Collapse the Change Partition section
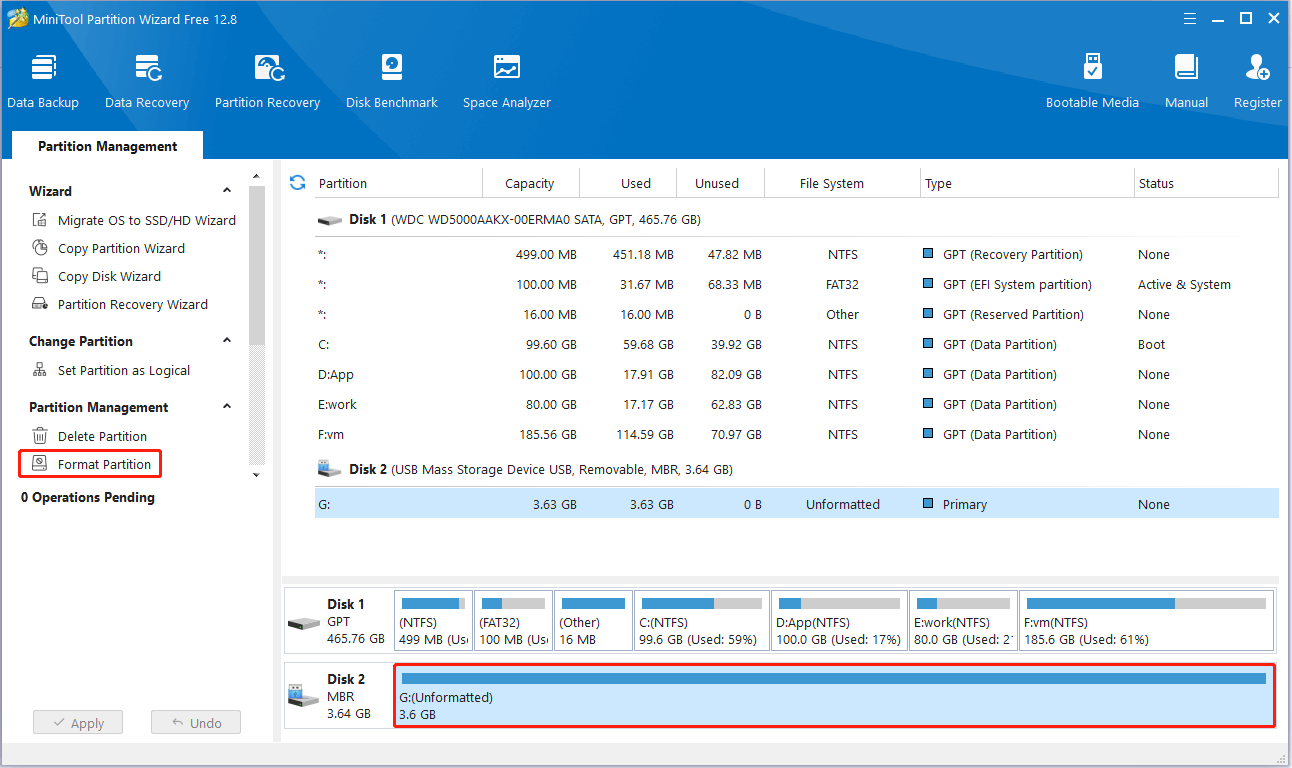This screenshot has height=768, width=1292. (x=227, y=341)
